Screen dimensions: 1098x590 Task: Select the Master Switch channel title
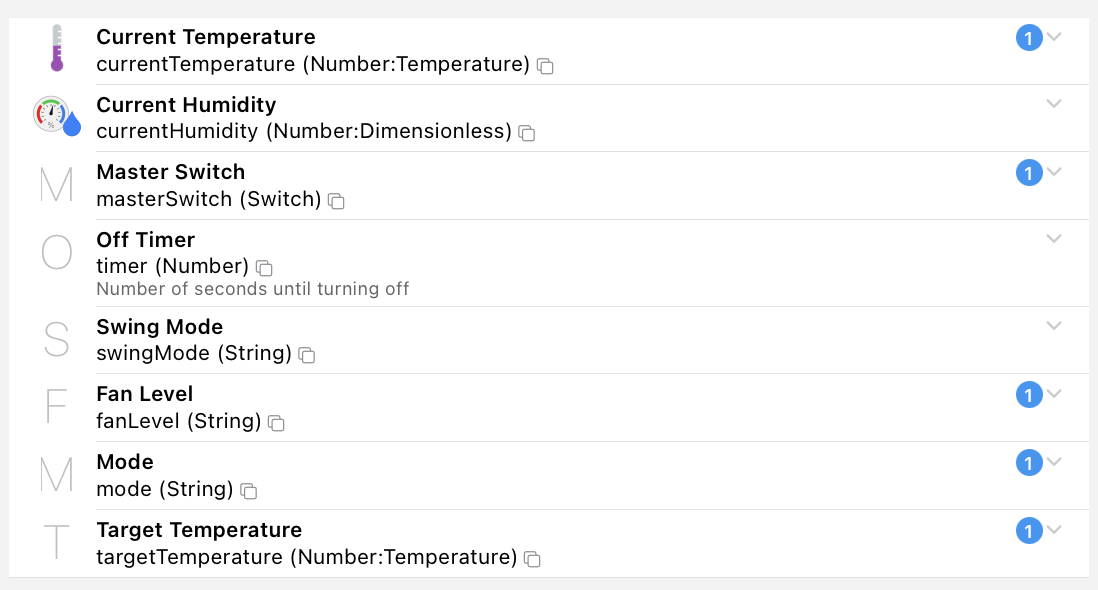pyautogui.click(x=170, y=172)
